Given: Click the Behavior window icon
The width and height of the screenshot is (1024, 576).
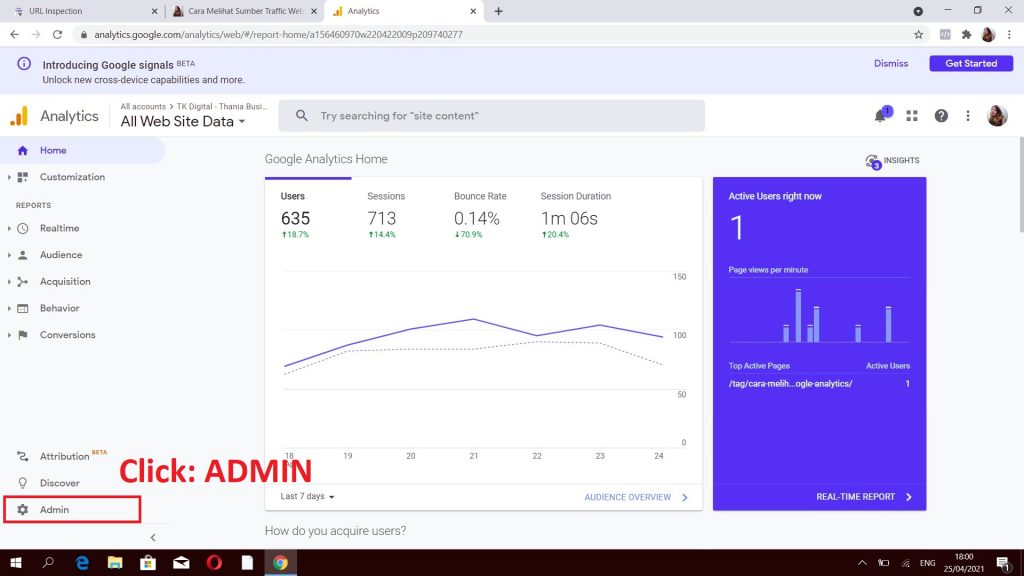Looking at the screenshot, I should pyautogui.click(x=23, y=308).
